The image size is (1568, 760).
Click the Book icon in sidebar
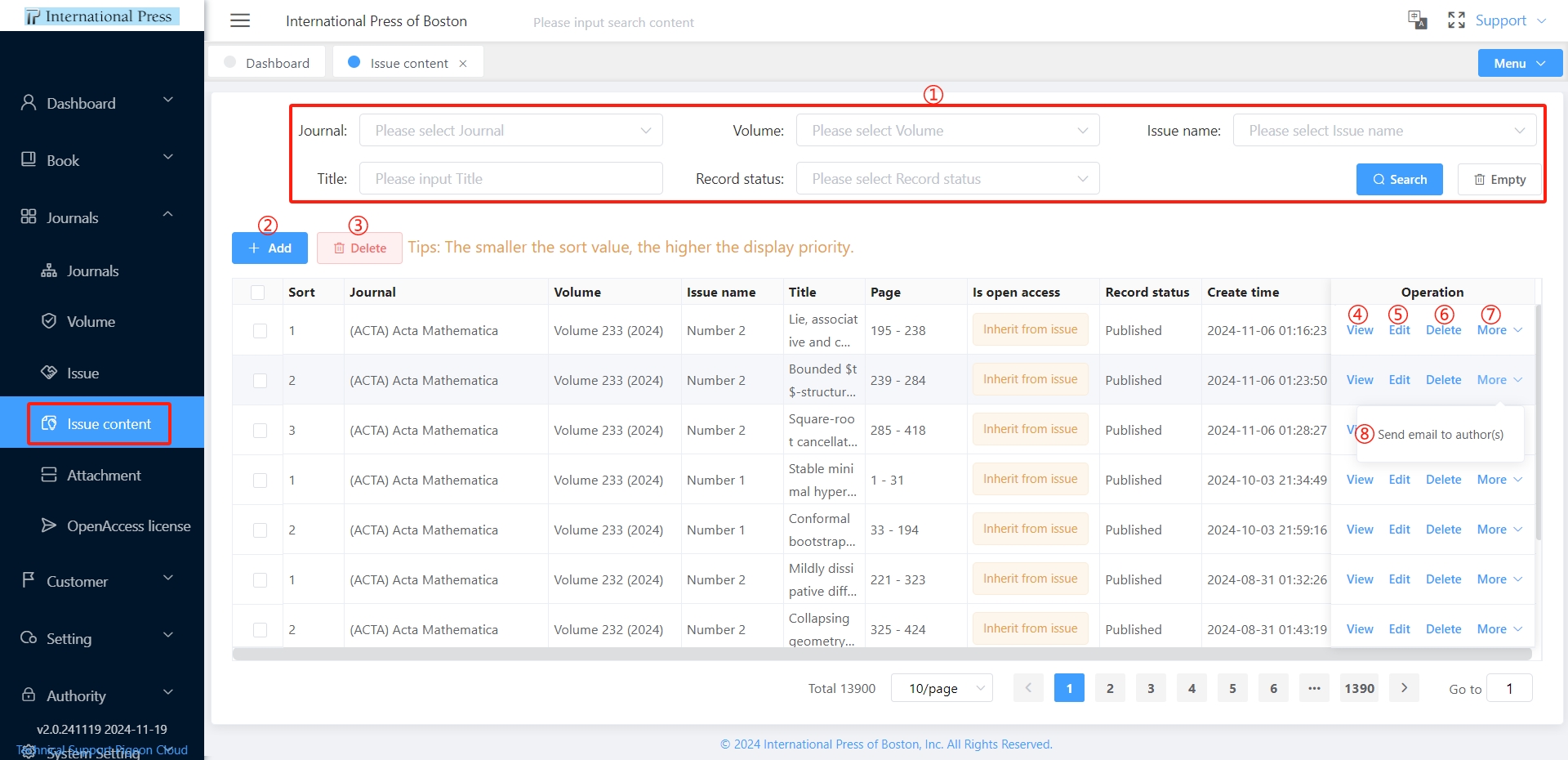[x=29, y=159]
